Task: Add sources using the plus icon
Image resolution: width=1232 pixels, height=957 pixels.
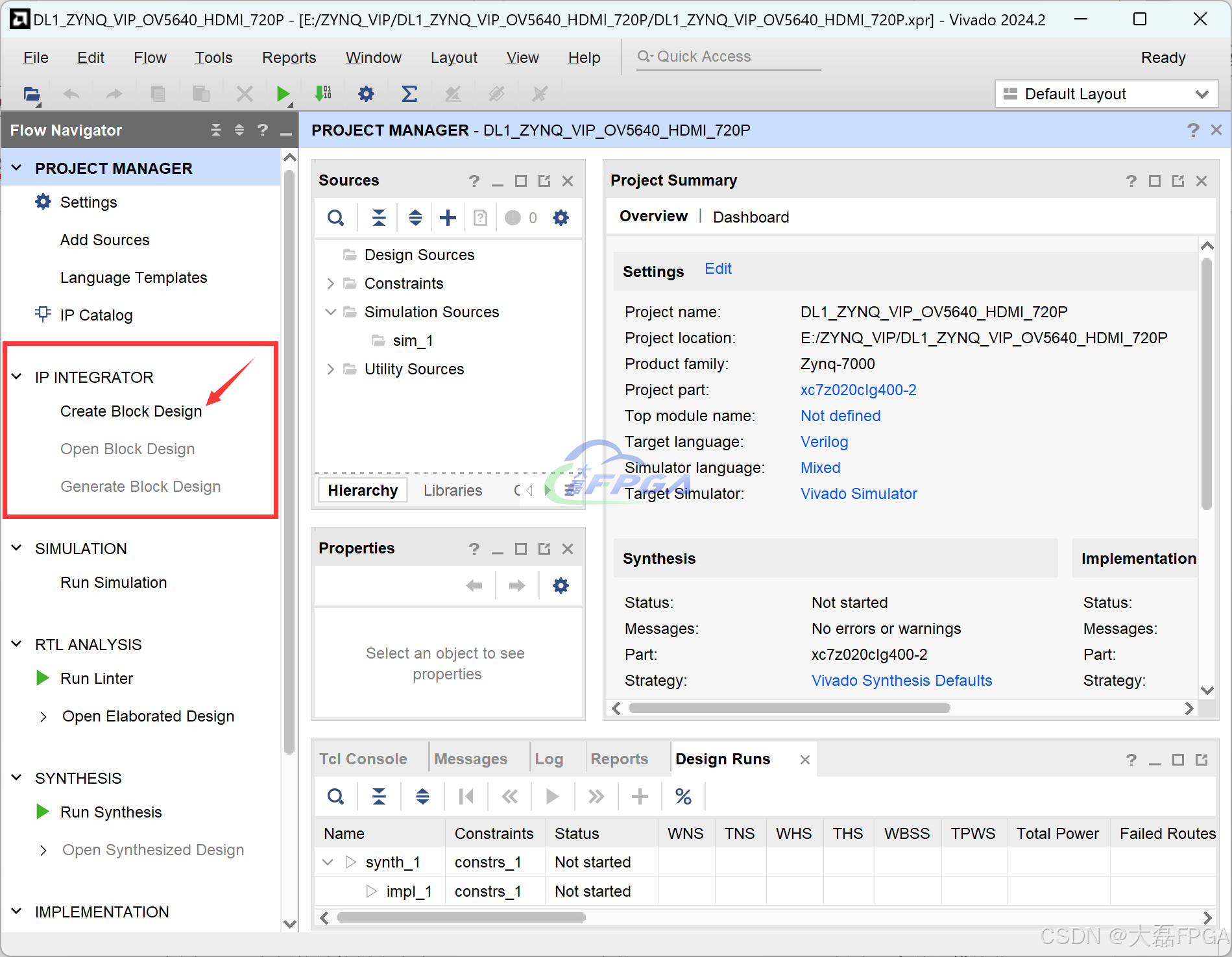Action: pyautogui.click(x=448, y=217)
